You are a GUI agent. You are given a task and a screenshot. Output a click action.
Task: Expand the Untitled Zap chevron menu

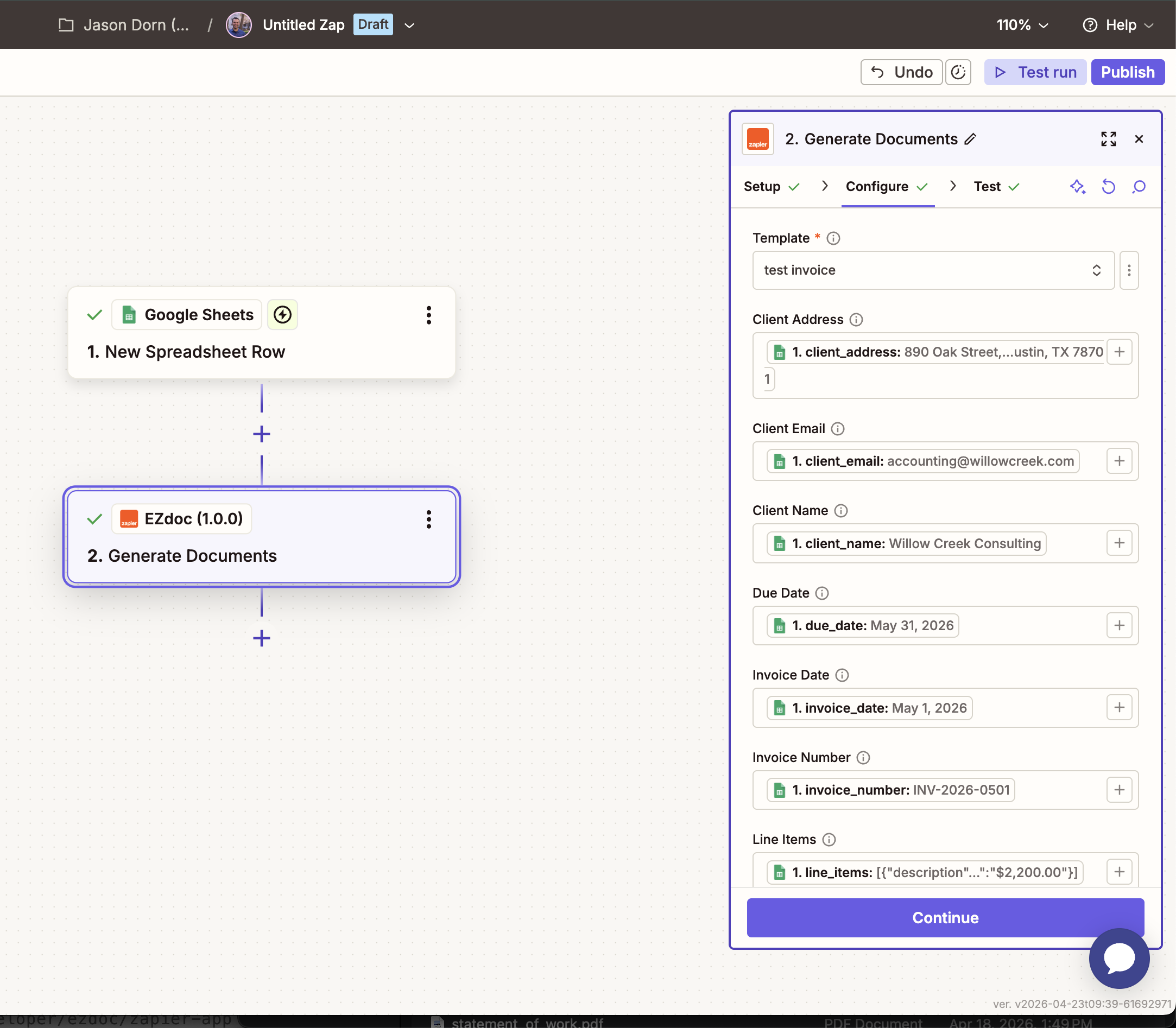point(409,24)
